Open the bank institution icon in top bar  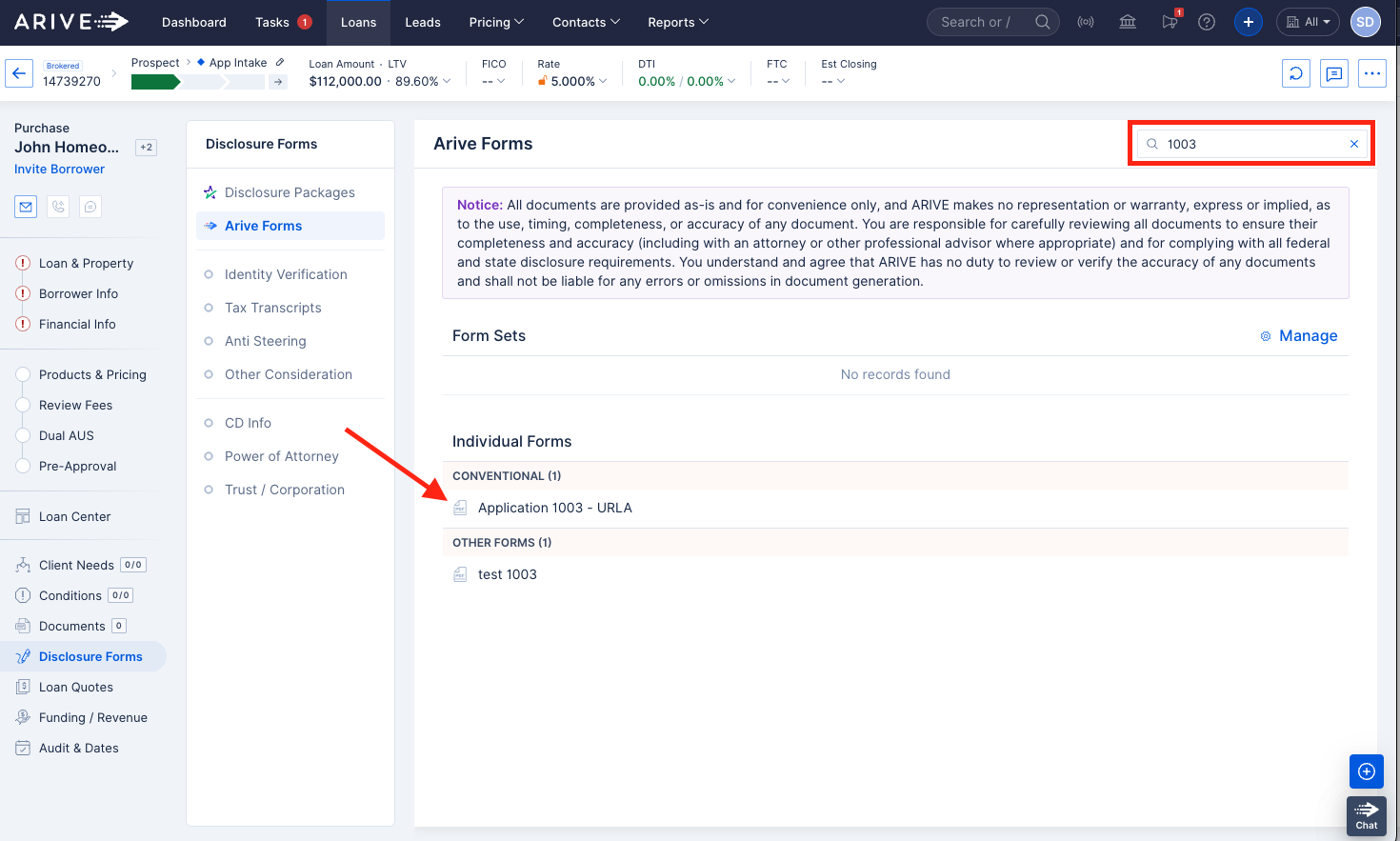coord(1128,22)
